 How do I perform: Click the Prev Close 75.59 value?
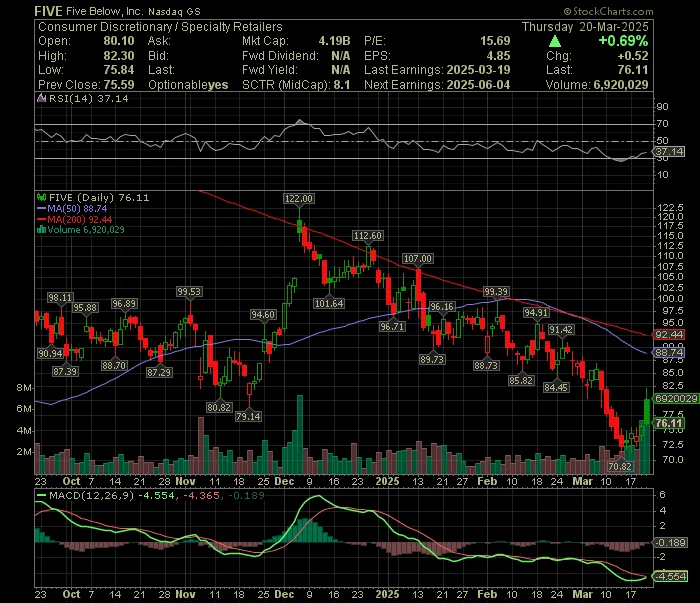pos(119,85)
